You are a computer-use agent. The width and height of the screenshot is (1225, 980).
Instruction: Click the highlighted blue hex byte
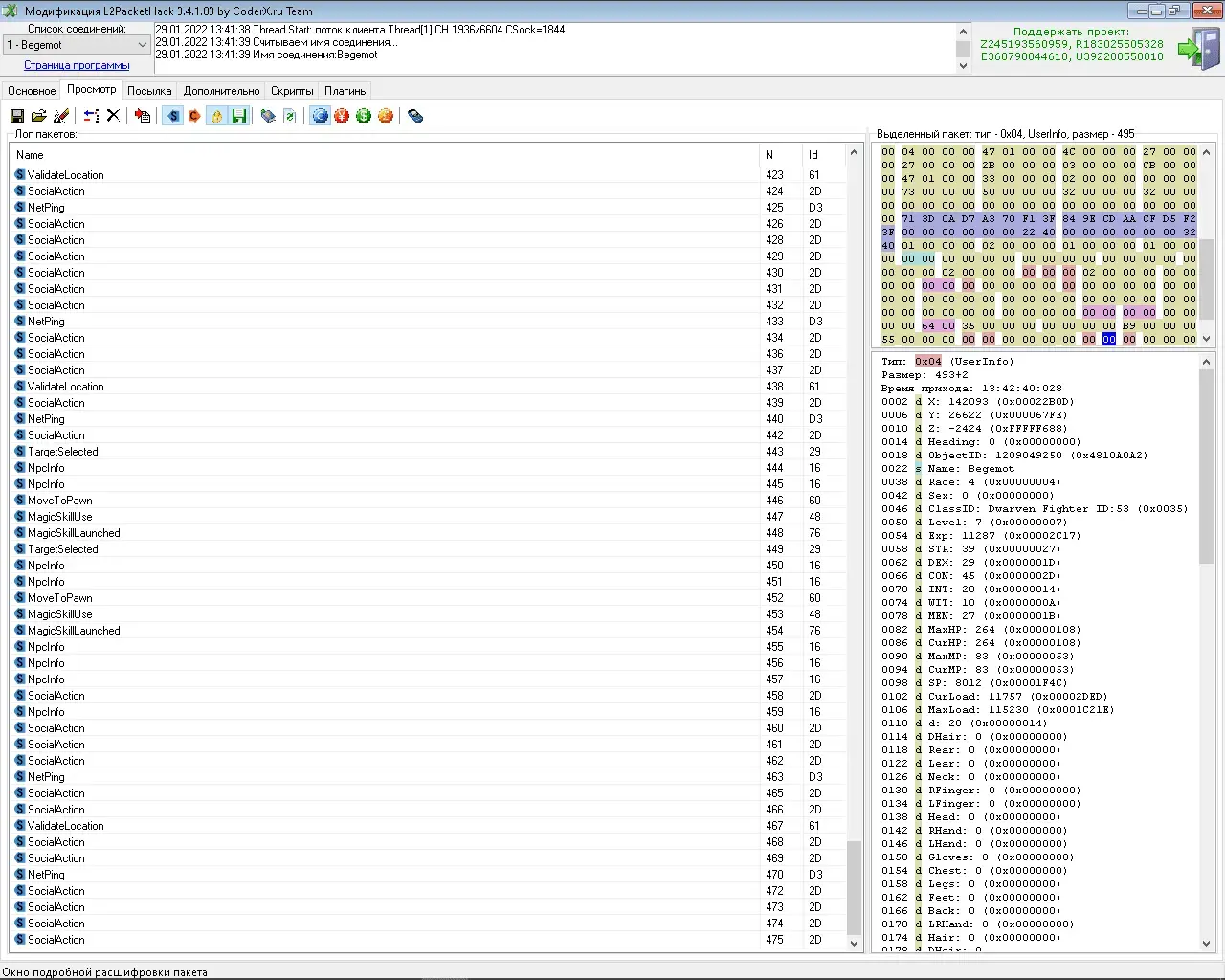click(1108, 339)
